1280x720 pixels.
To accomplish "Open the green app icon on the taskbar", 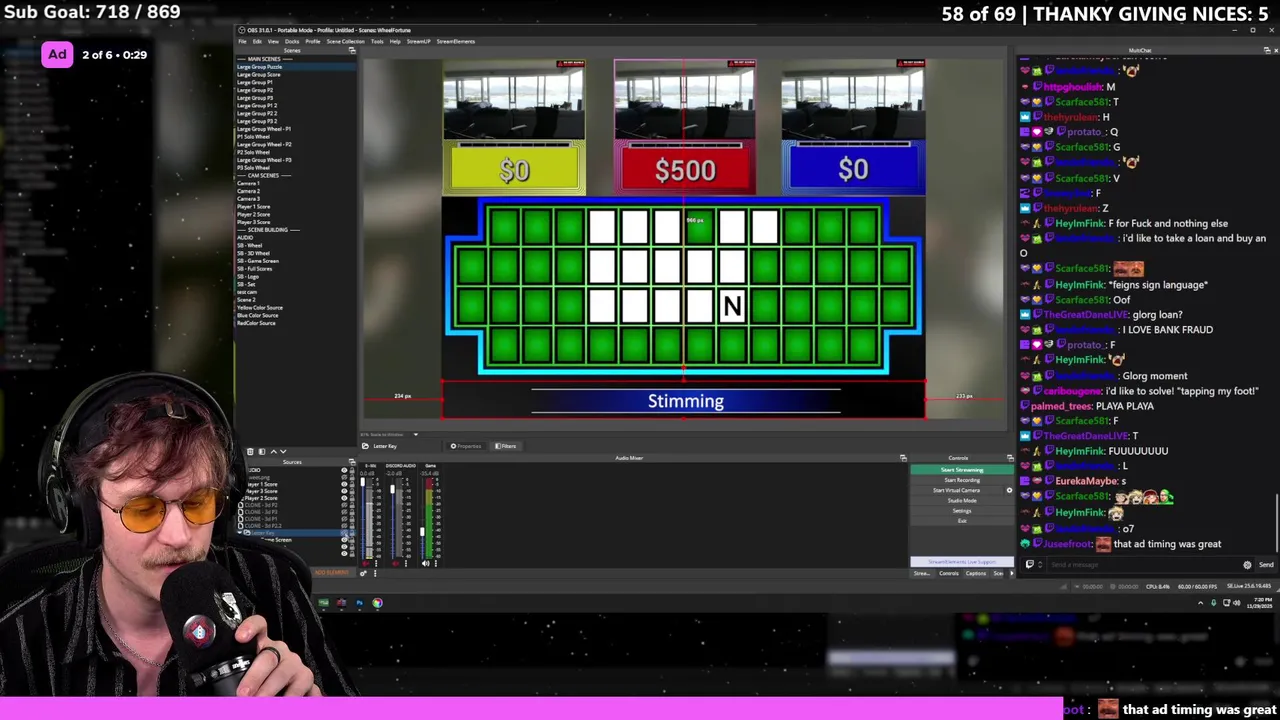I will tap(323, 602).
